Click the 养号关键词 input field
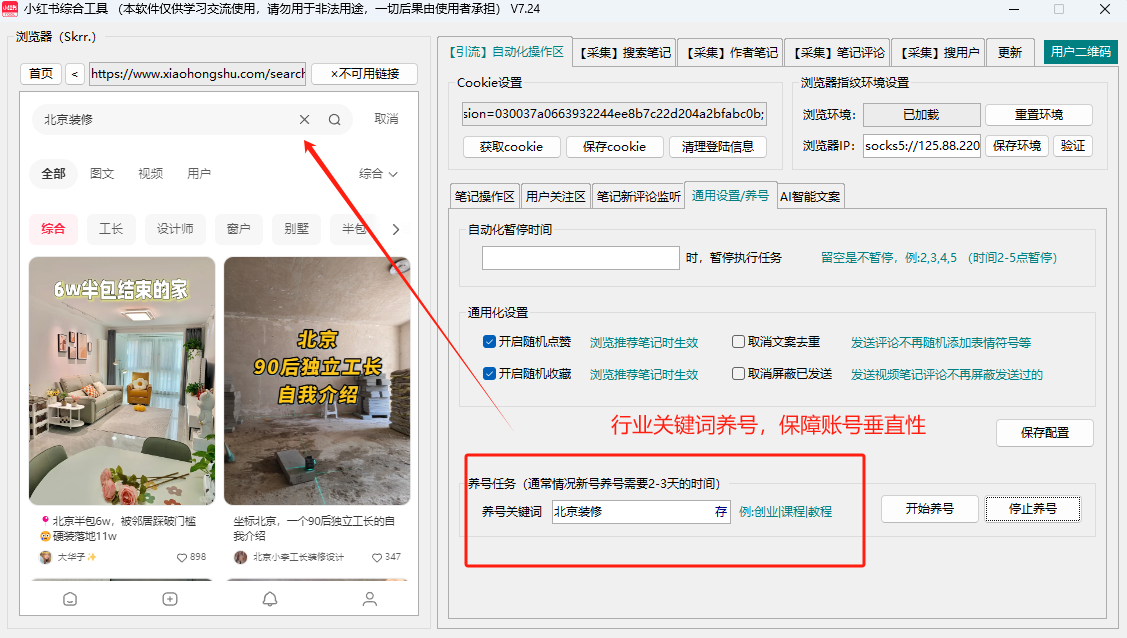The width and height of the screenshot is (1127, 638). (x=630, y=511)
